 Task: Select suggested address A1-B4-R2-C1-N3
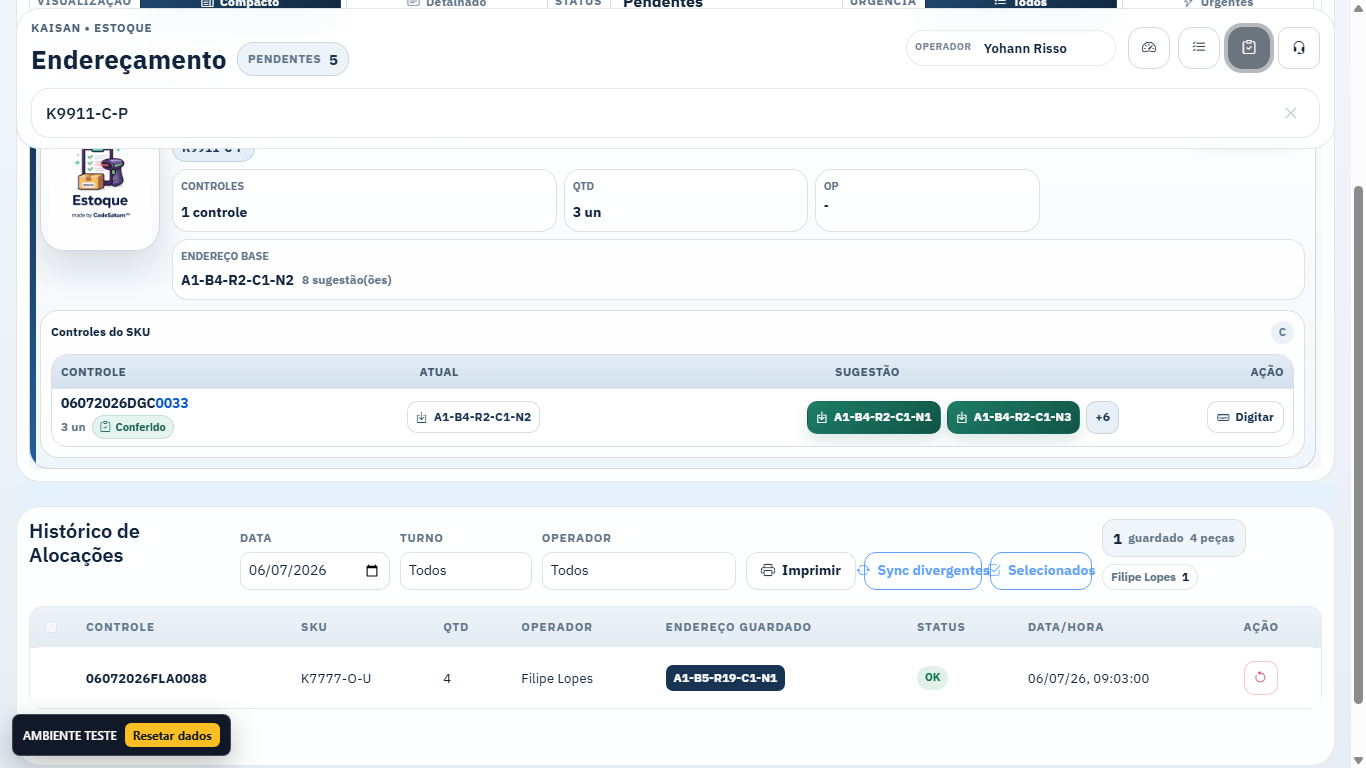click(x=1013, y=417)
